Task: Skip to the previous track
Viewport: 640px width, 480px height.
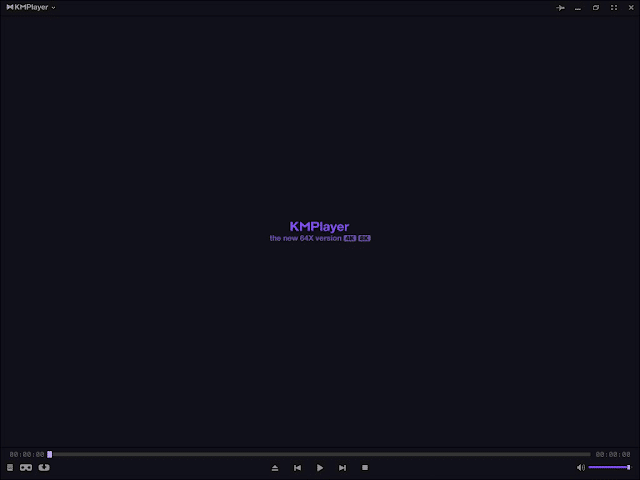Action: 298,468
